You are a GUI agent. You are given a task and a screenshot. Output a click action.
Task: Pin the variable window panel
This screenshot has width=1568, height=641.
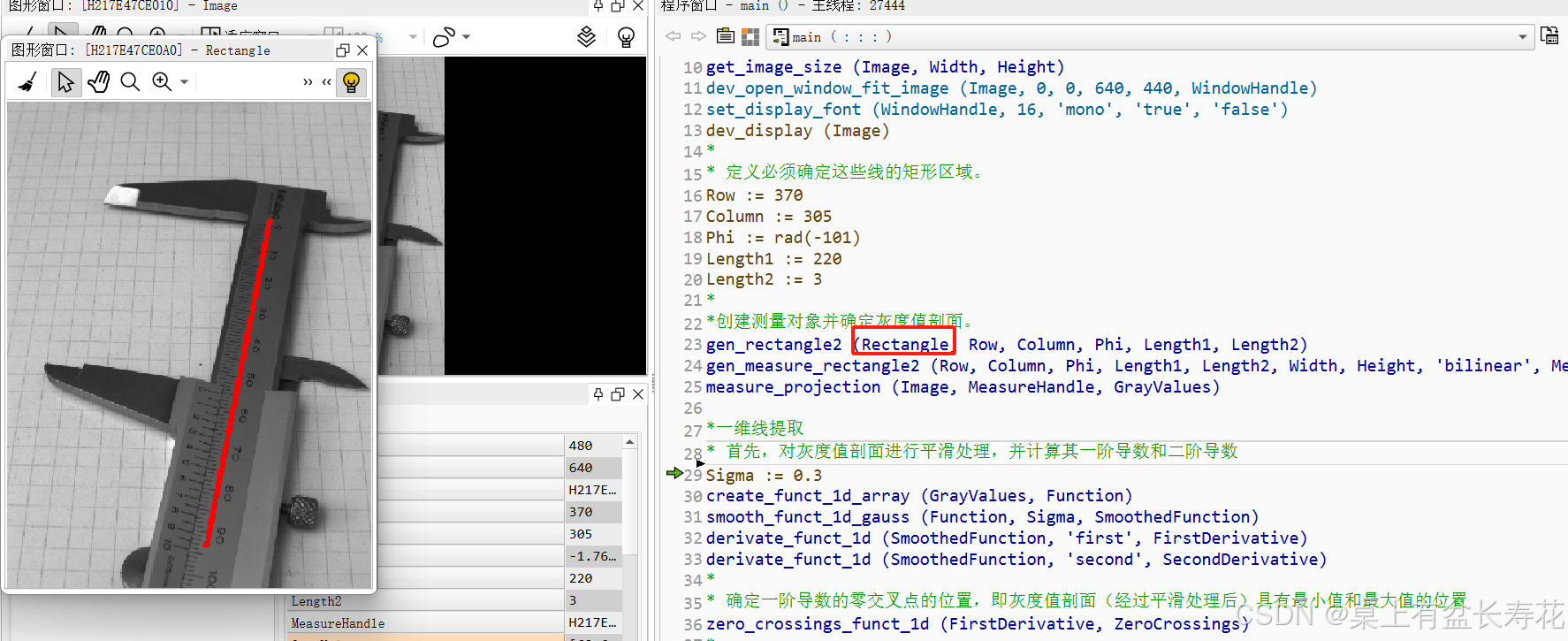pyautogui.click(x=598, y=394)
